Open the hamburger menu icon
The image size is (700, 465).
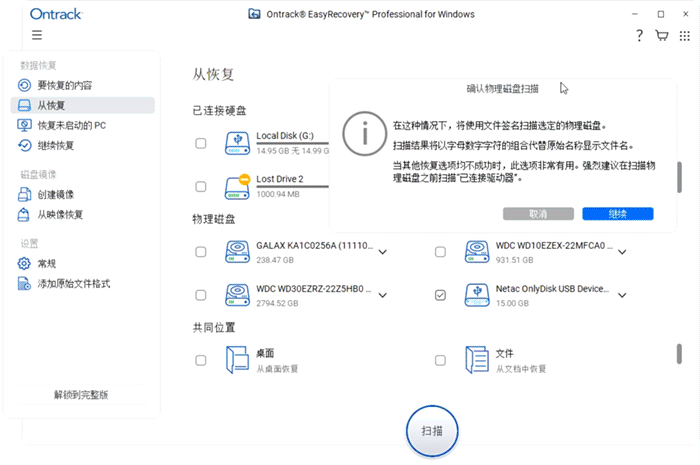click(x=37, y=35)
